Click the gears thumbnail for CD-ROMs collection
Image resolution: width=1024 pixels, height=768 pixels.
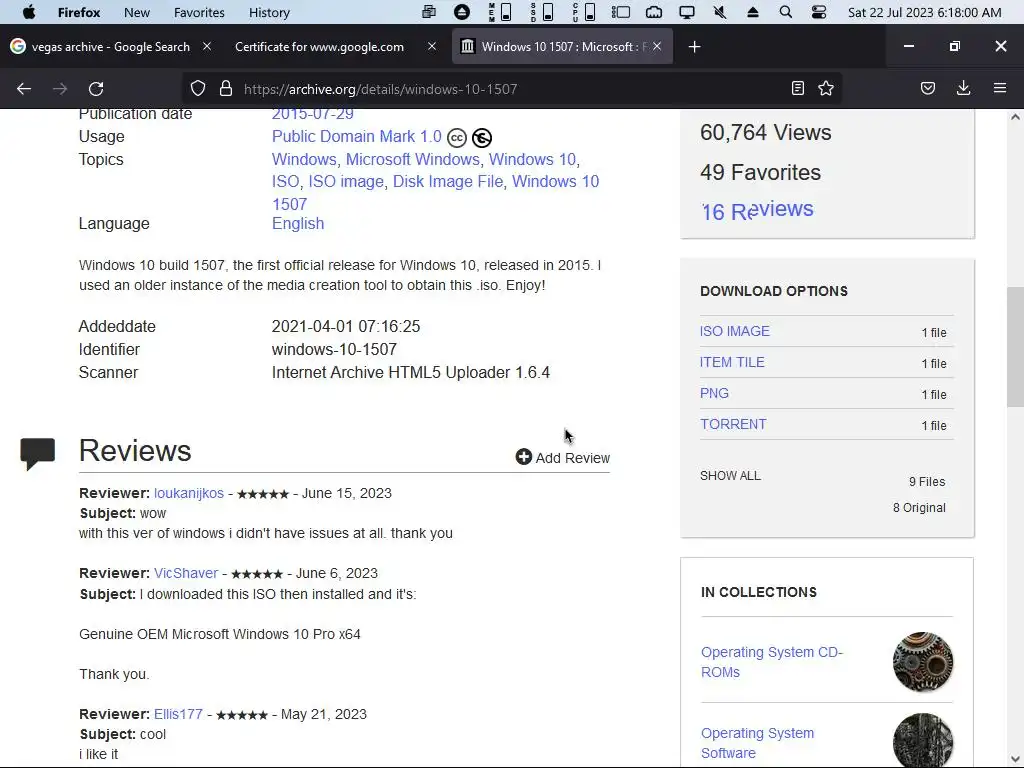tap(923, 662)
